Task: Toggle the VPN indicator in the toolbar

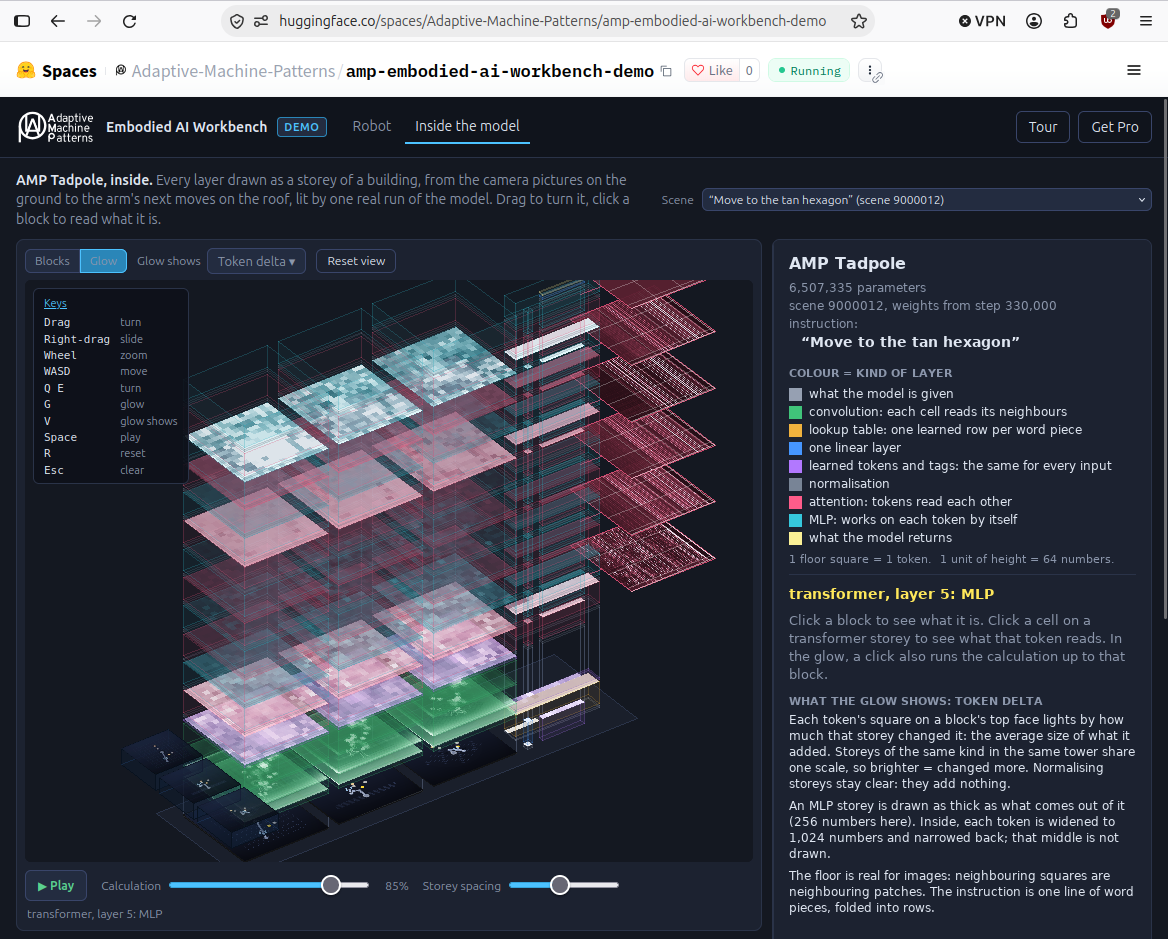Action: tap(982, 21)
